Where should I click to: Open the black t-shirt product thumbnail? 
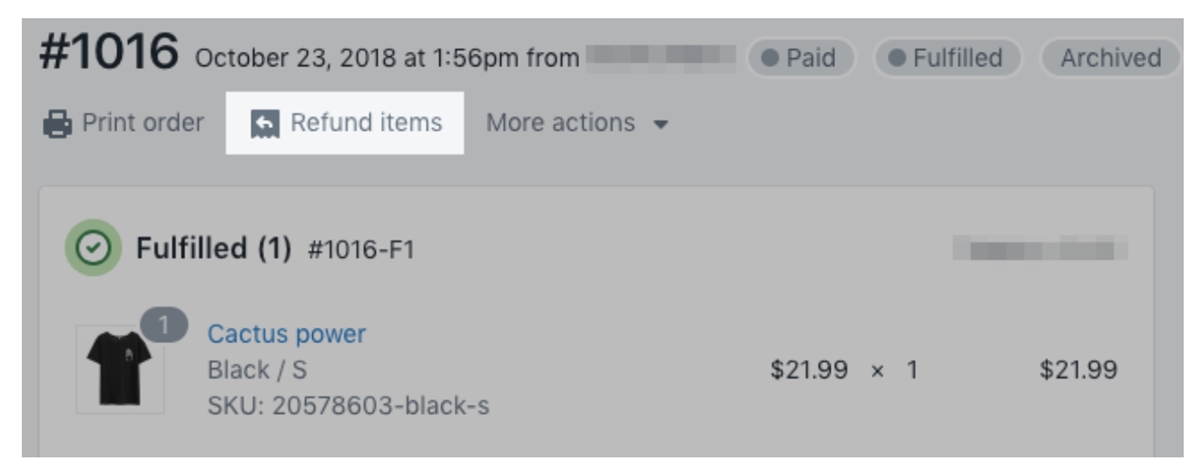[x=119, y=367]
